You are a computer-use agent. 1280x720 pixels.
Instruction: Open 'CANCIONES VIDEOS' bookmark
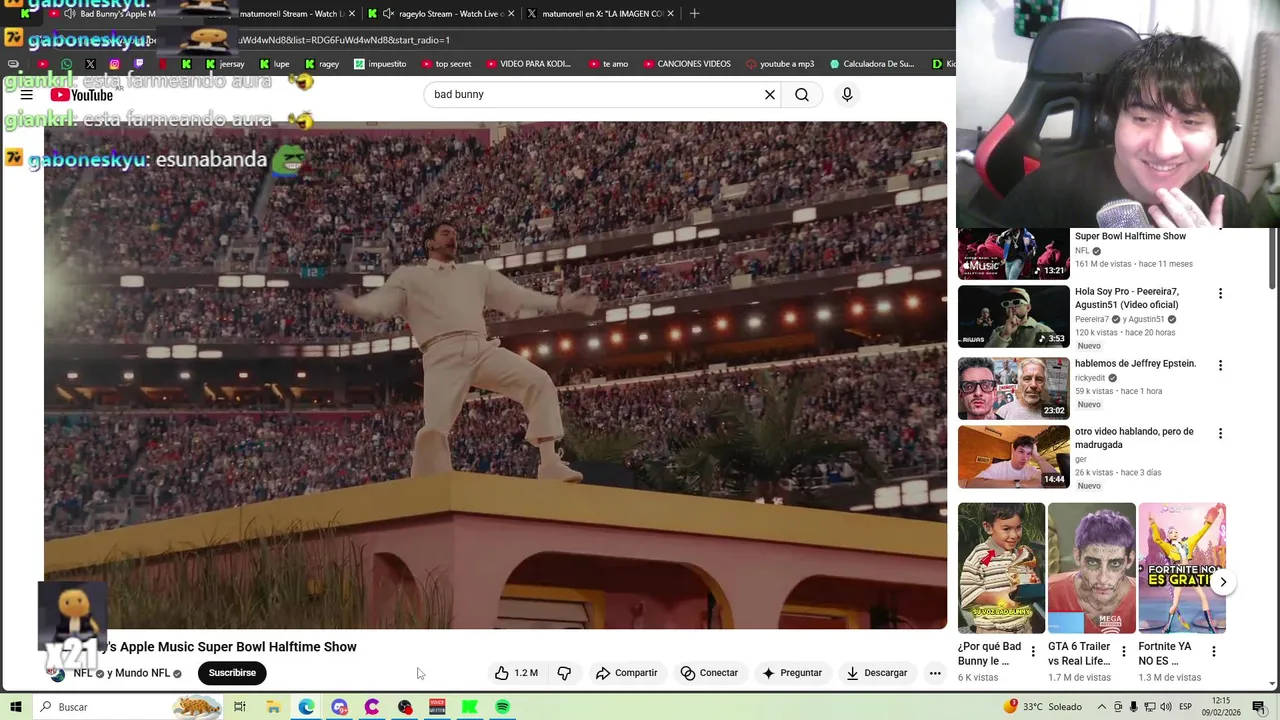(686, 64)
